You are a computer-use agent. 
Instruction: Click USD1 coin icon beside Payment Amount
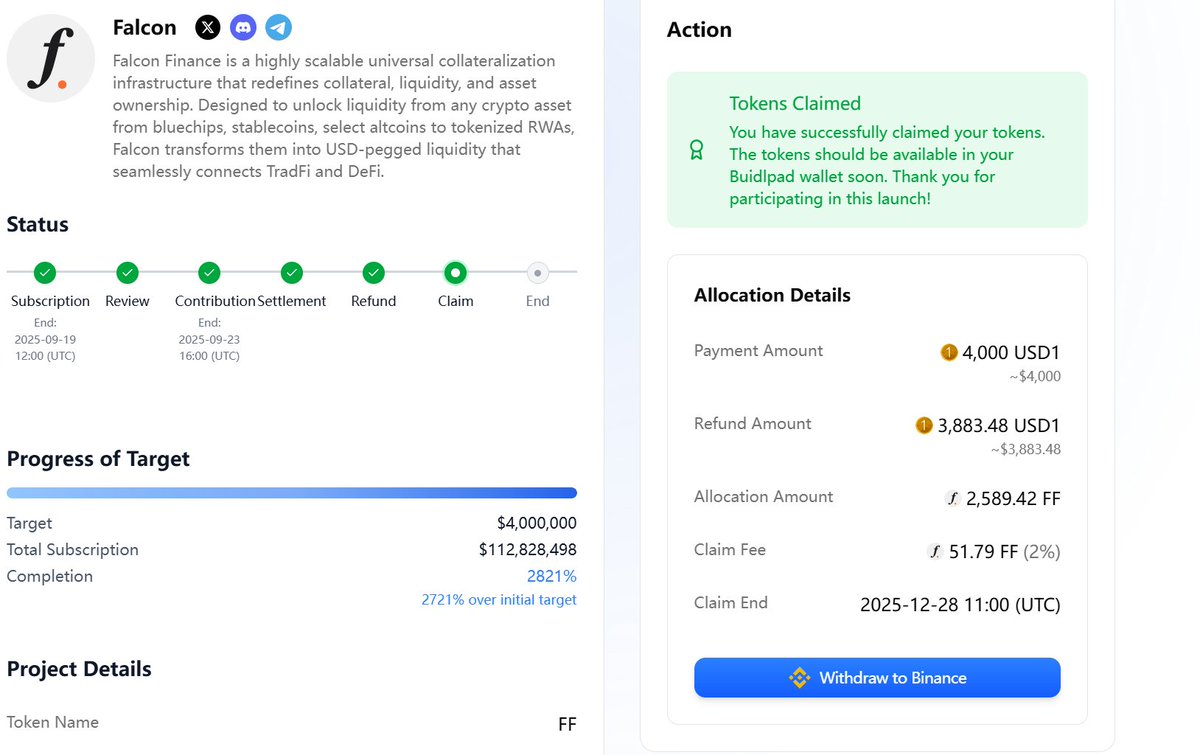[949, 353]
